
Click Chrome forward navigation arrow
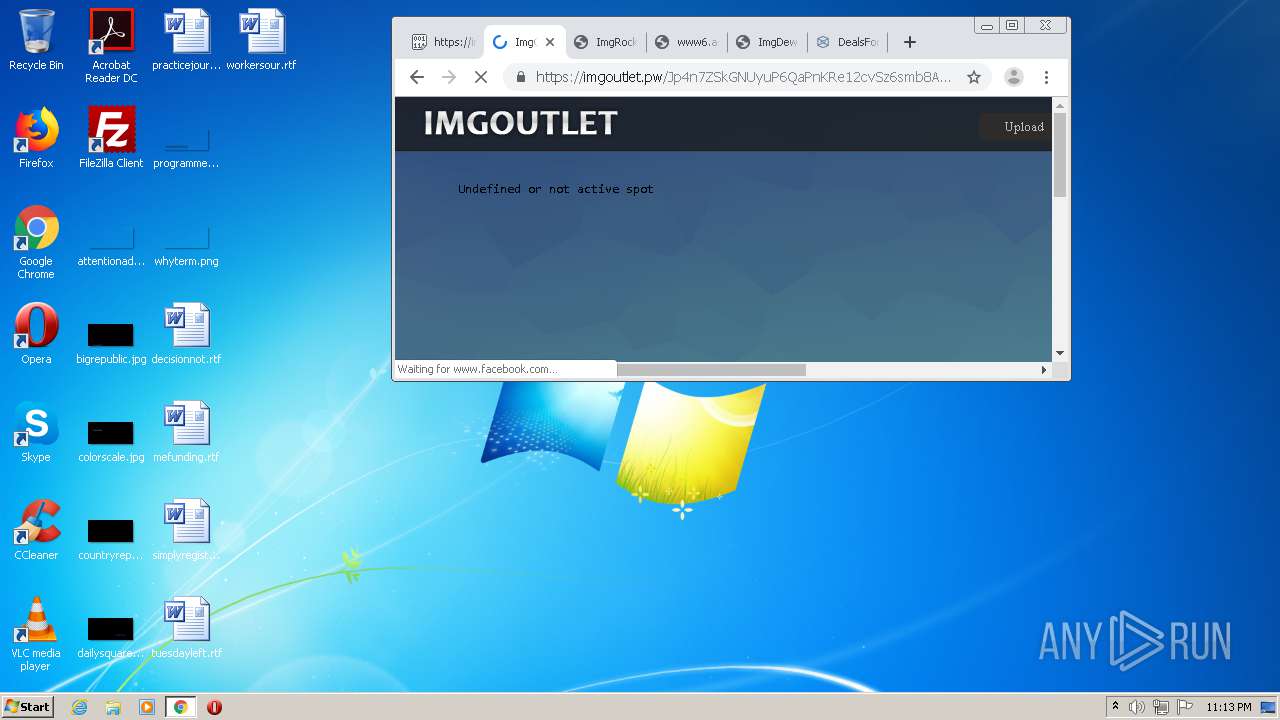tap(449, 77)
